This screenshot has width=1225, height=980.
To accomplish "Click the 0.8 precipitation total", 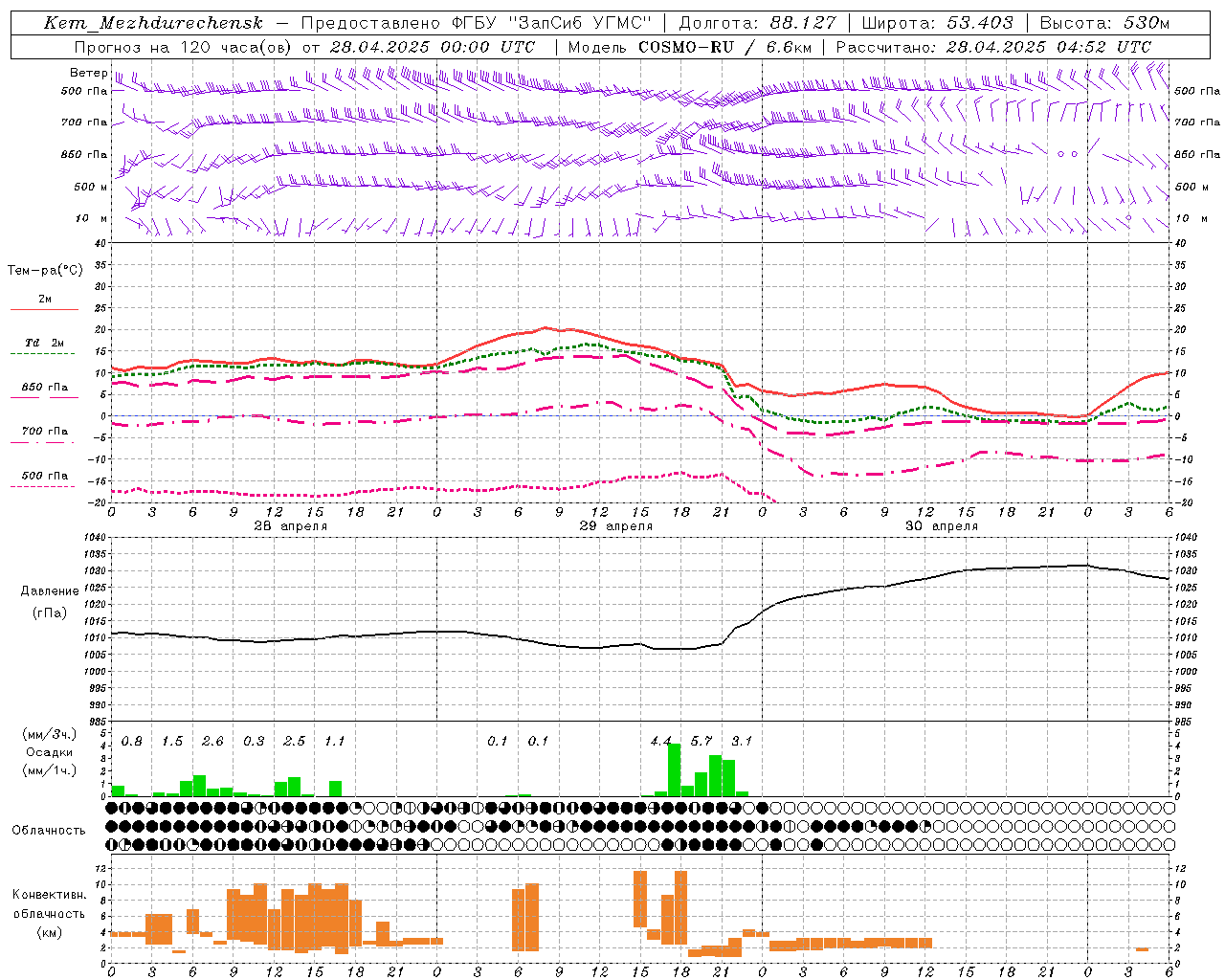I will 132,742.
